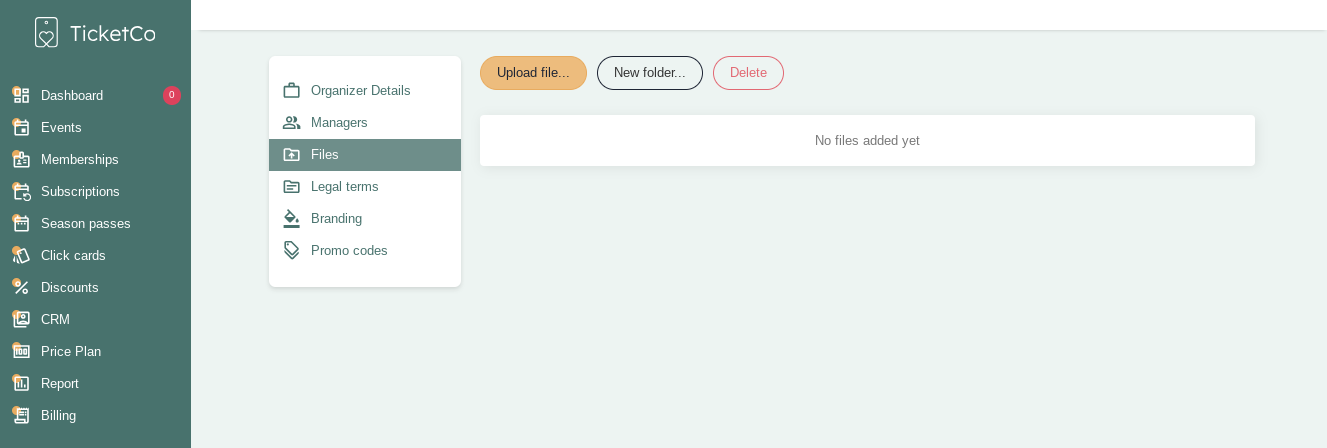Click the Dashboard sidebar icon

pos(21,95)
